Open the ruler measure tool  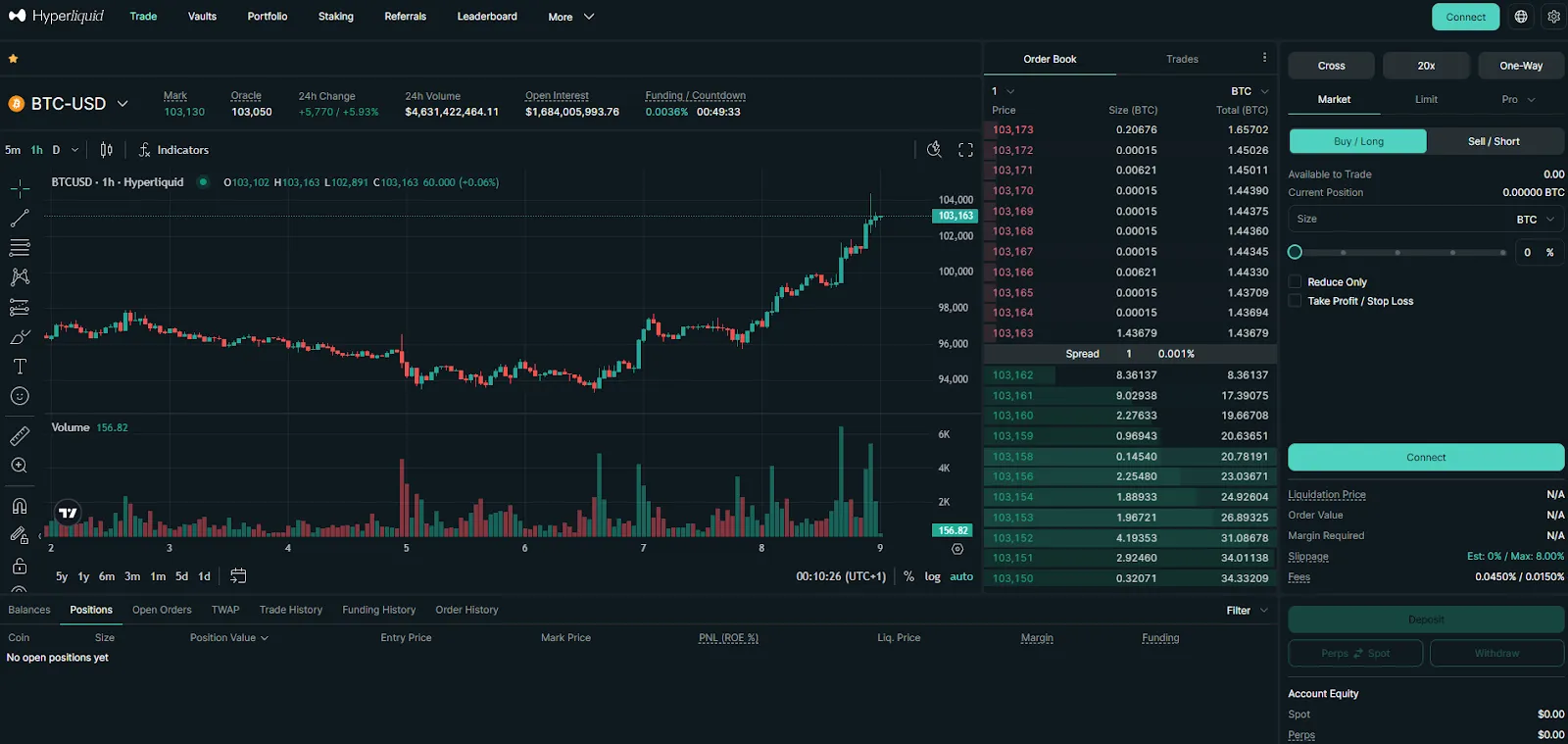pos(20,436)
